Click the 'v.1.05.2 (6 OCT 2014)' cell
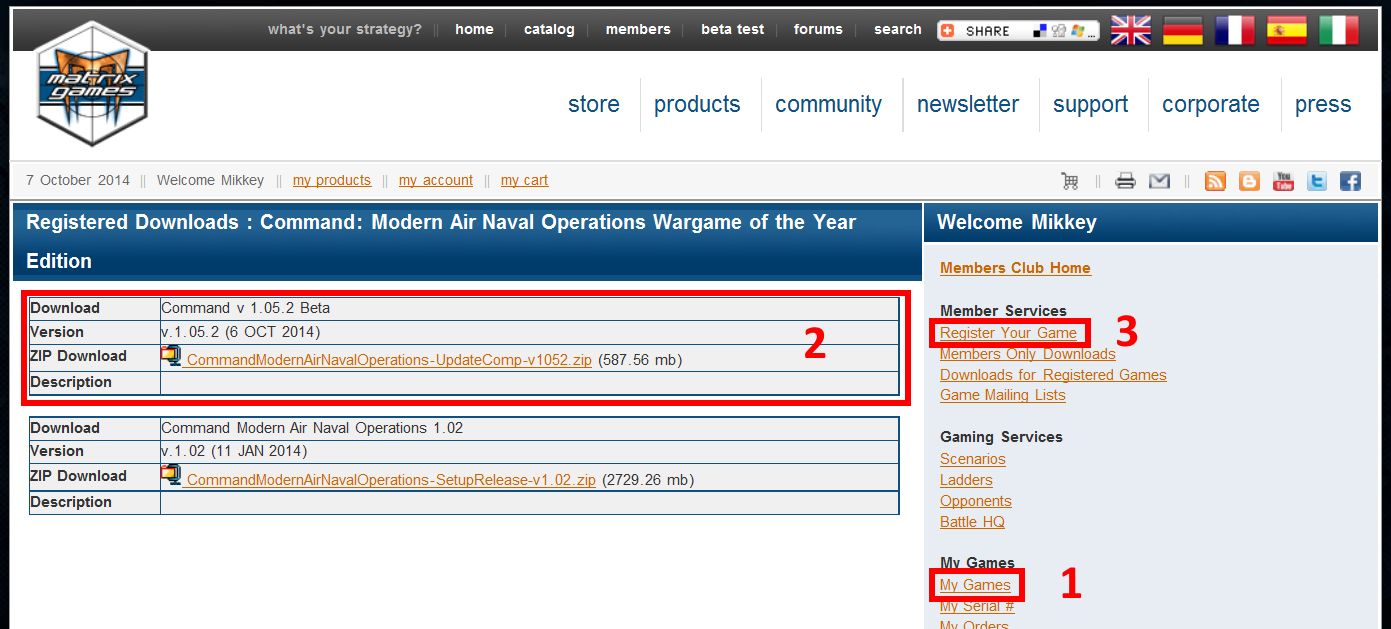 pos(529,332)
